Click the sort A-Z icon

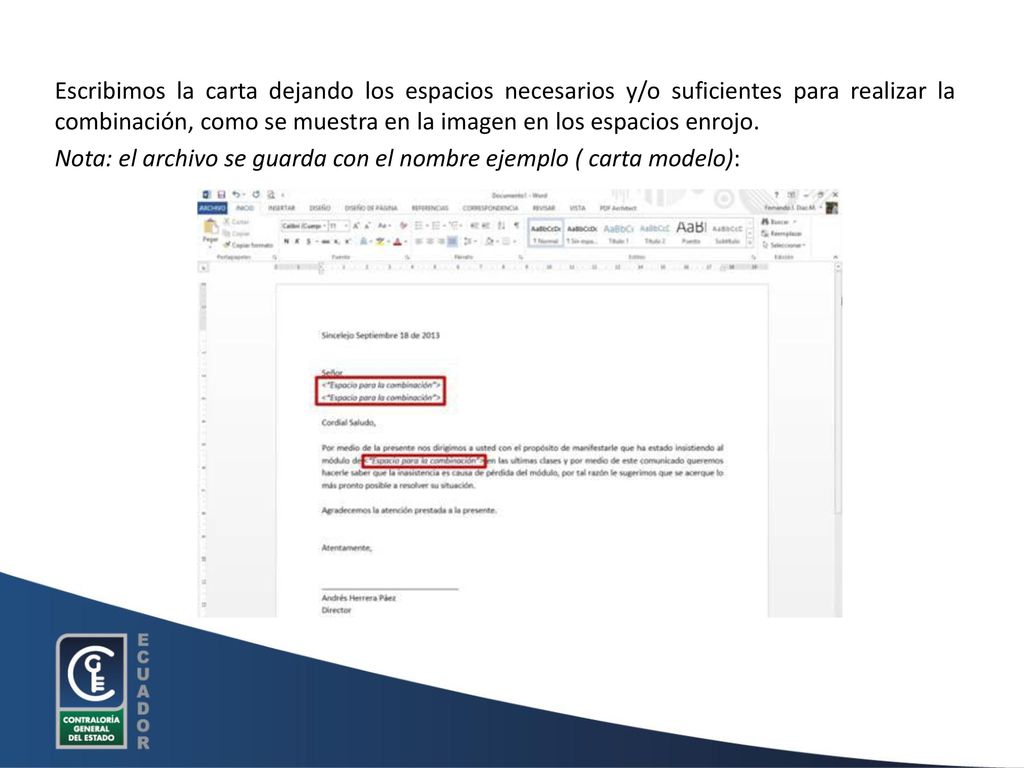click(501, 226)
